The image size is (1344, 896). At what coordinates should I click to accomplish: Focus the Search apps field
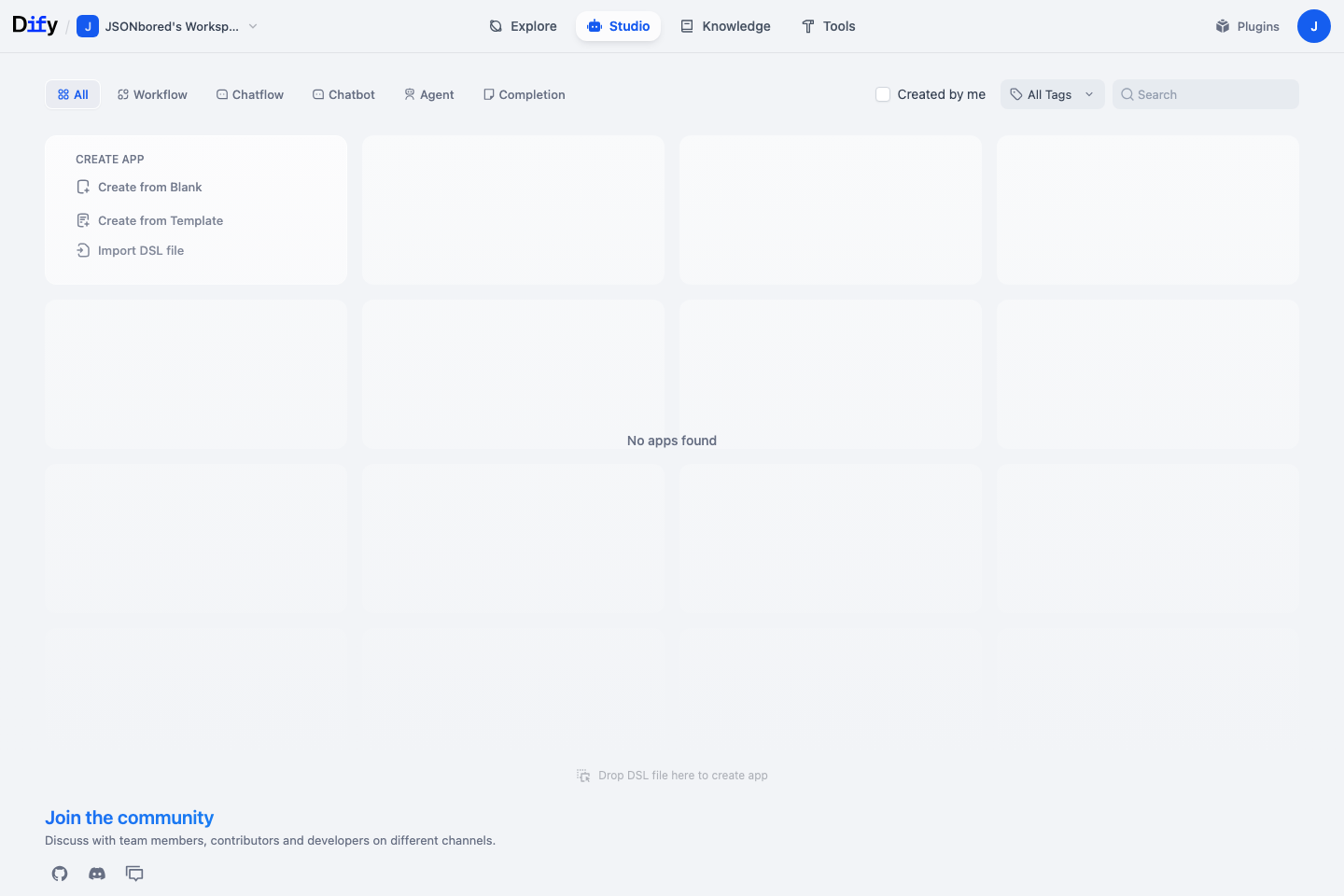(1206, 94)
